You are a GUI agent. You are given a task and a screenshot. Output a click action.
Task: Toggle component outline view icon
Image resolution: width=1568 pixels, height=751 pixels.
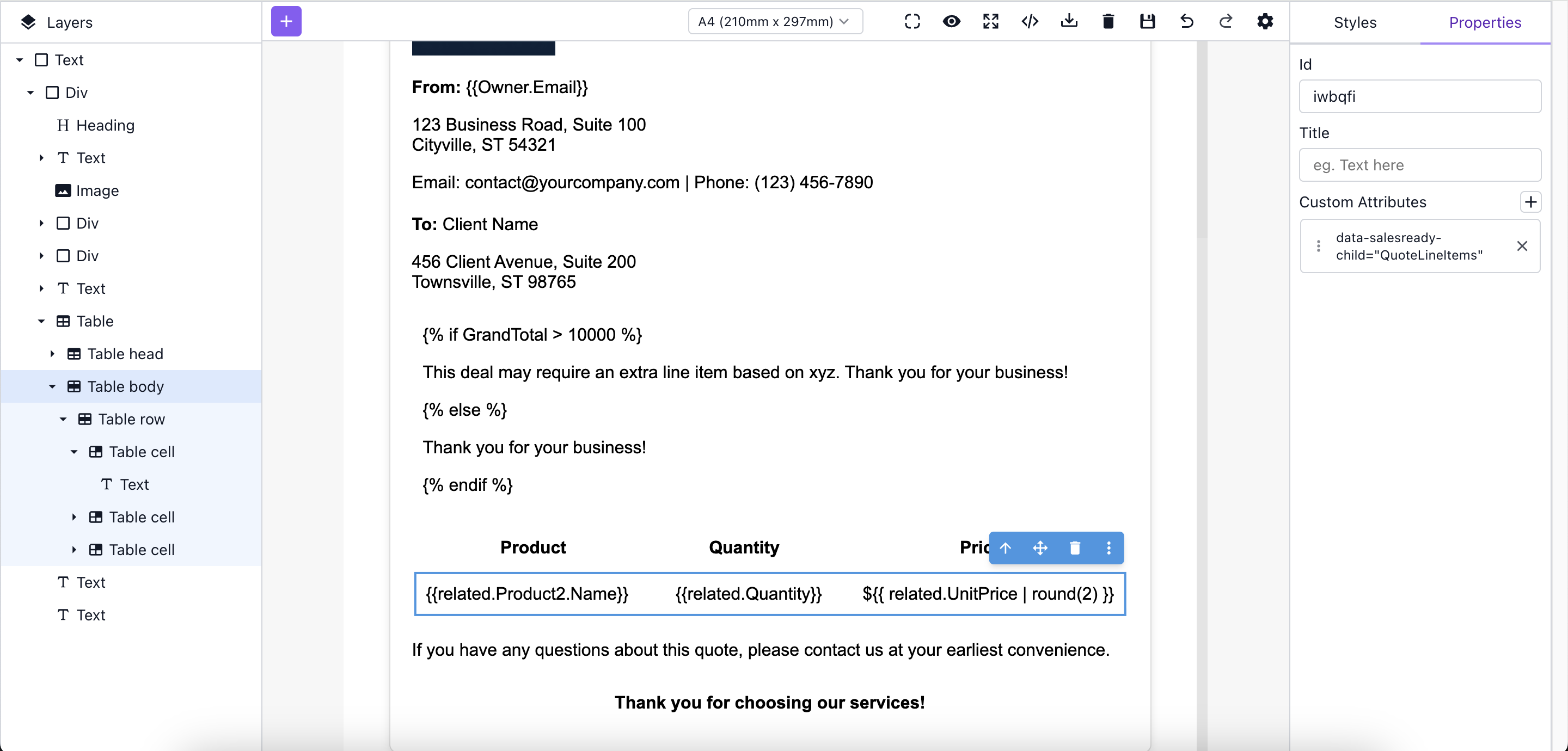tap(912, 22)
